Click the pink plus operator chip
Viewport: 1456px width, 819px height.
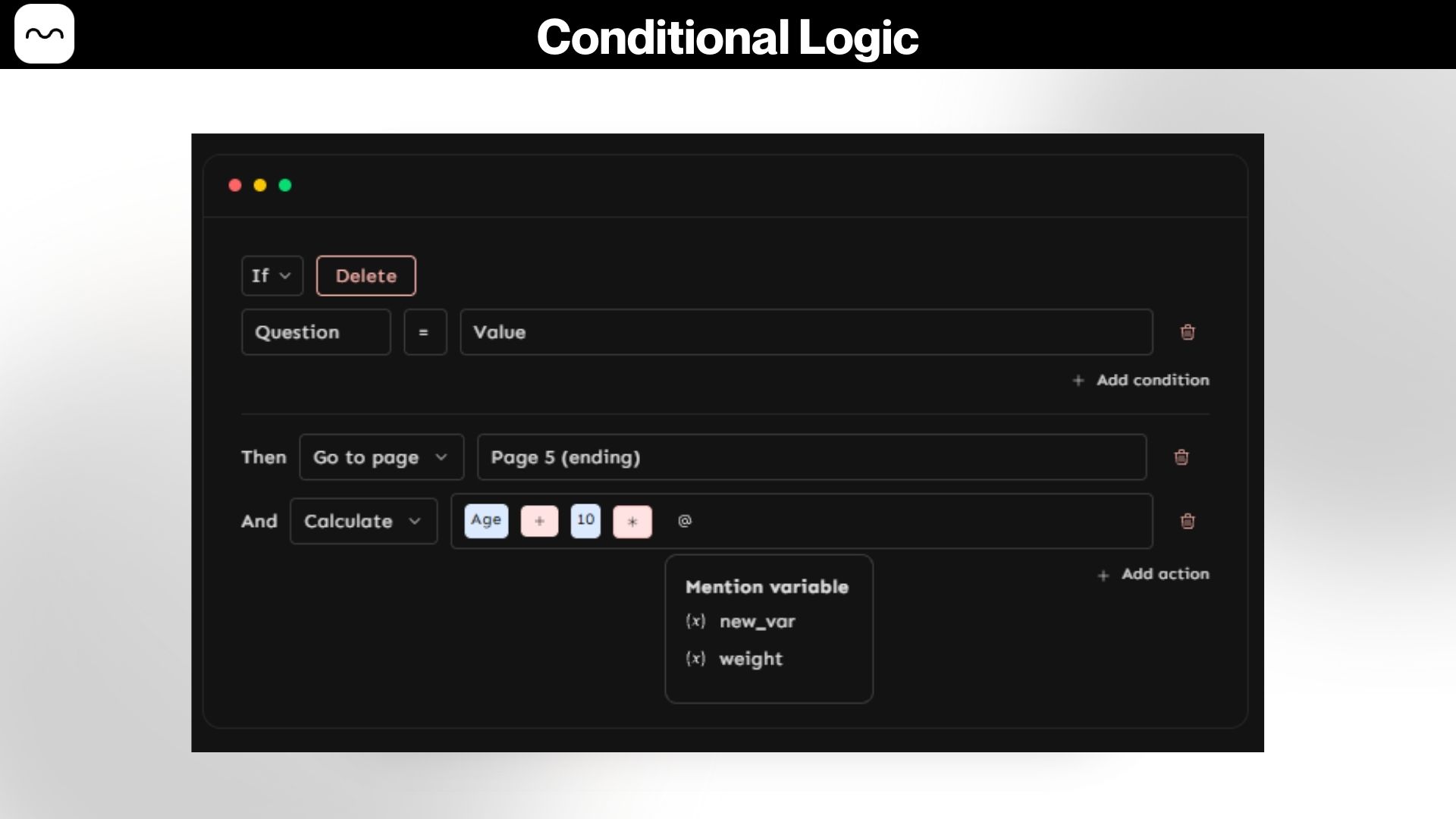pyautogui.click(x=539, y=521)
